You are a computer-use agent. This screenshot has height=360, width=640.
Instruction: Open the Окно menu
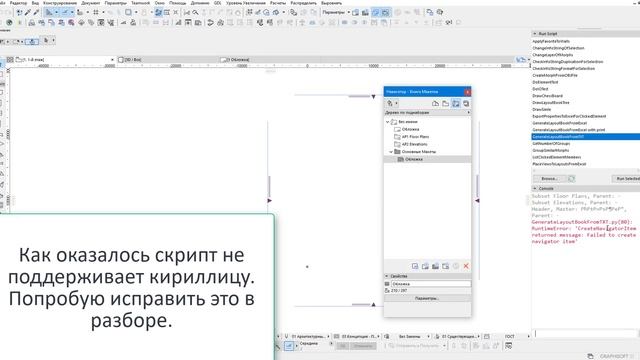tap(160, 3)
